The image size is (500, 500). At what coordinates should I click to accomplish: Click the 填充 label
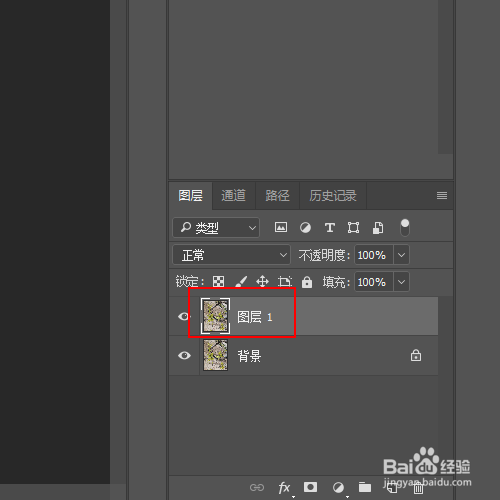coord(336,282)
